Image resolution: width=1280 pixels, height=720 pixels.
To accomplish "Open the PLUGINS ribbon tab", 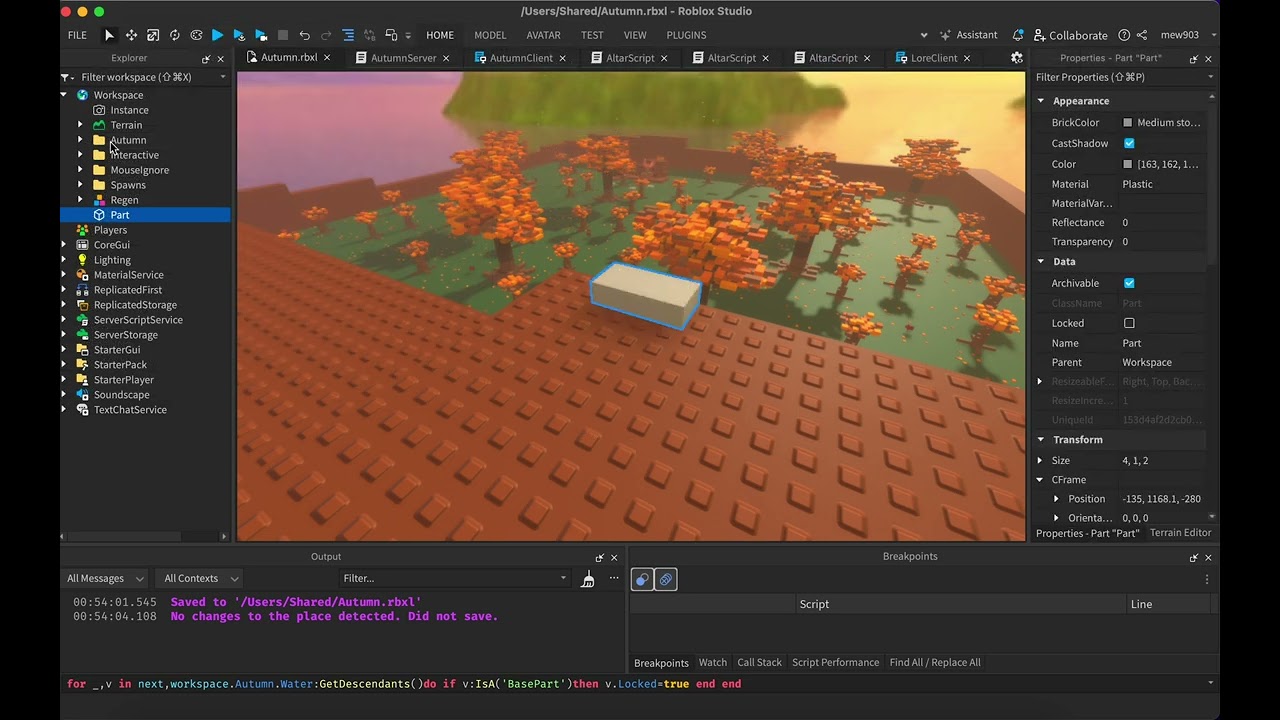I will 686,35.
